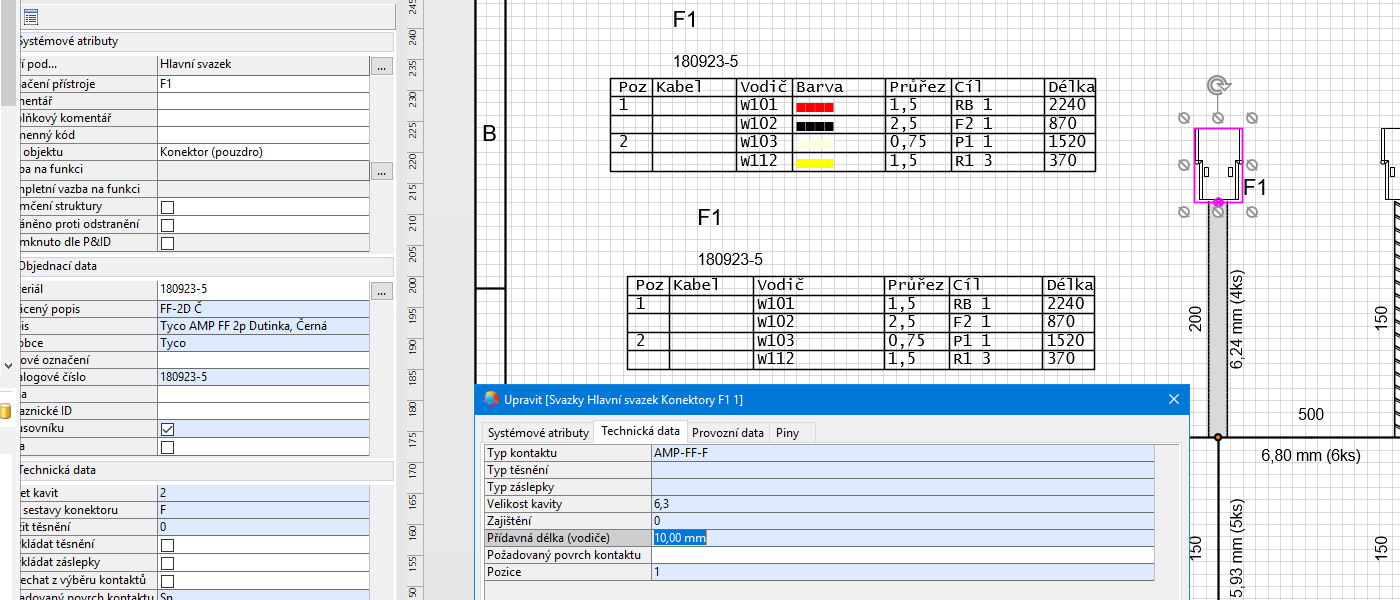
Task: Toggle the checked checkbox in Objednací data section
Action: click(167, 428)
